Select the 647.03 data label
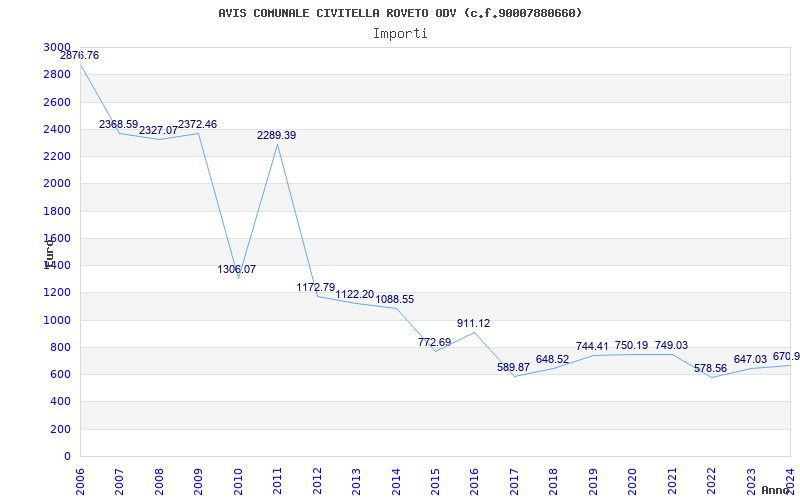Image resolution: width=800 pixels, height=500 pixels. pos(751,359)
